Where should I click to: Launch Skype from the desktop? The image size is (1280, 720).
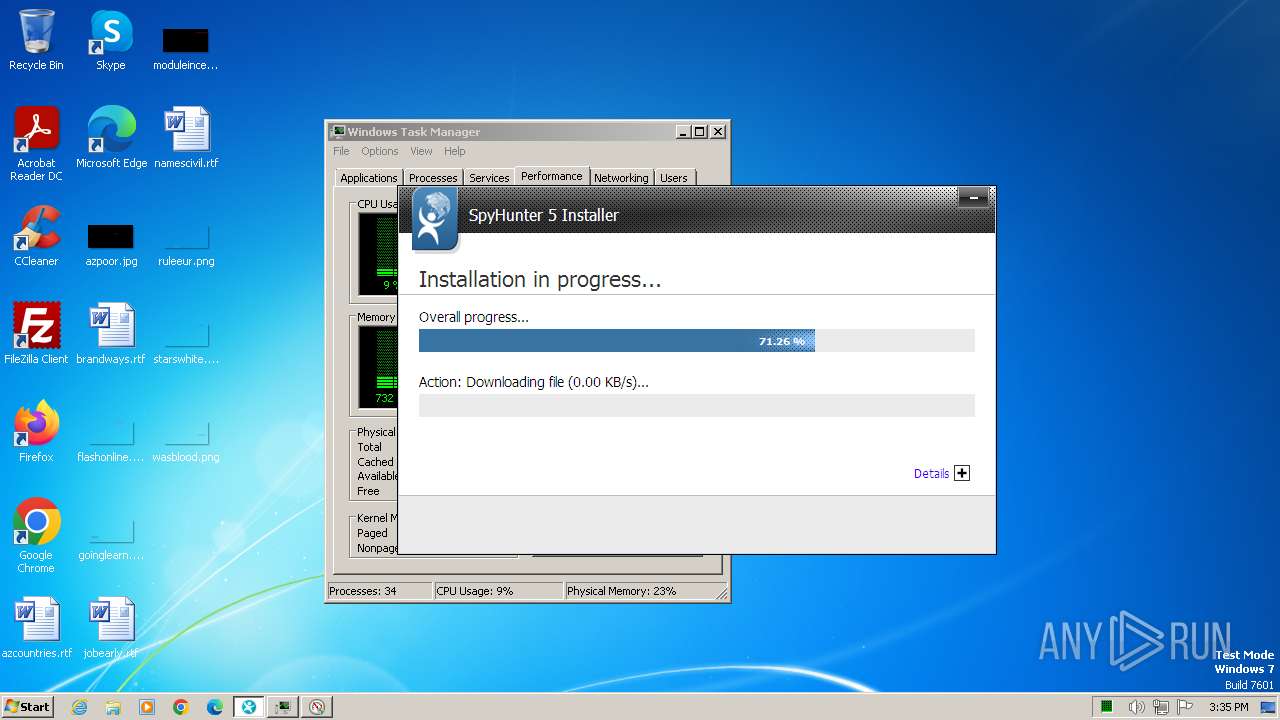[x=111, y=40]
